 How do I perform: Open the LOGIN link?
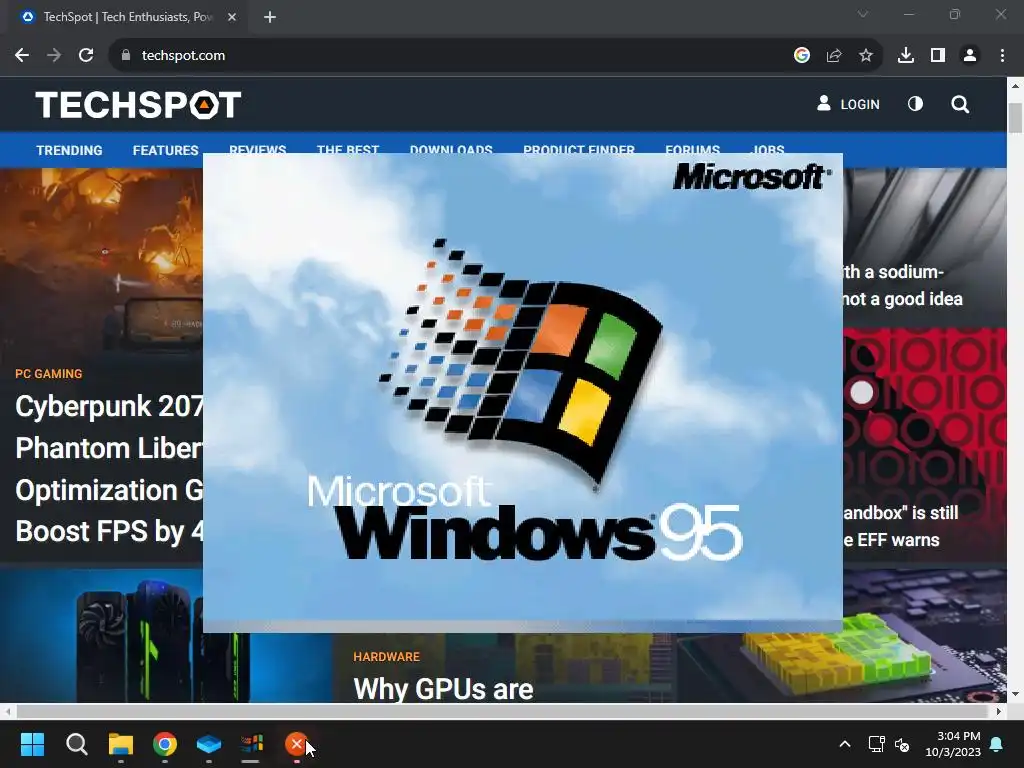(x=848, y=104)
